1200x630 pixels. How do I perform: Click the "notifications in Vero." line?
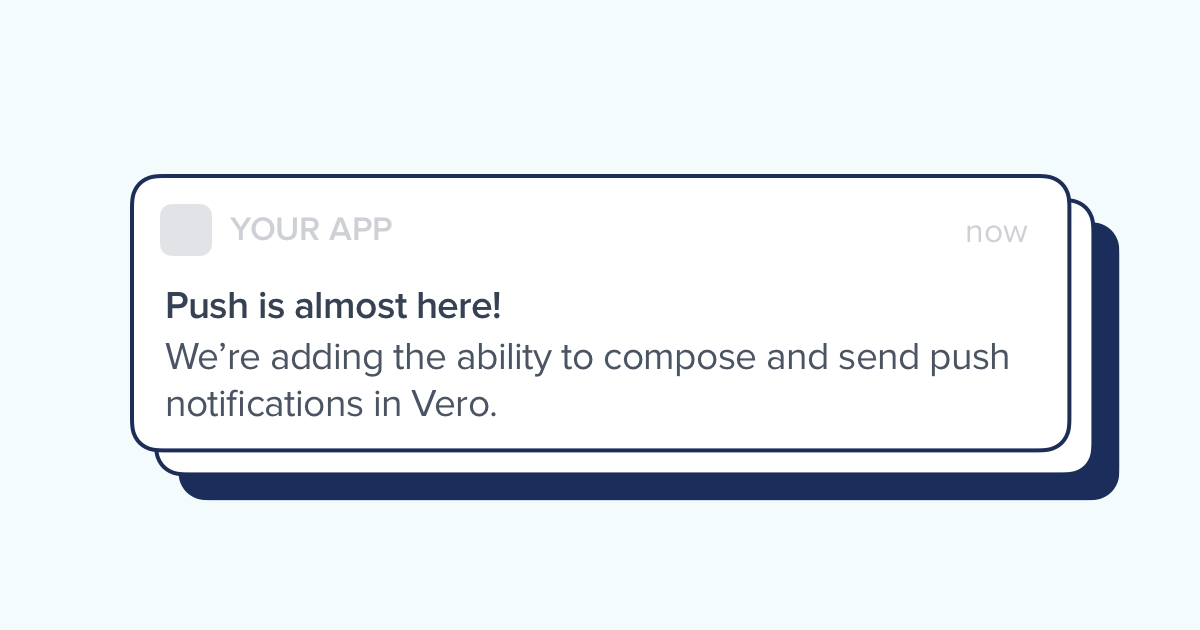click(331, 405)
